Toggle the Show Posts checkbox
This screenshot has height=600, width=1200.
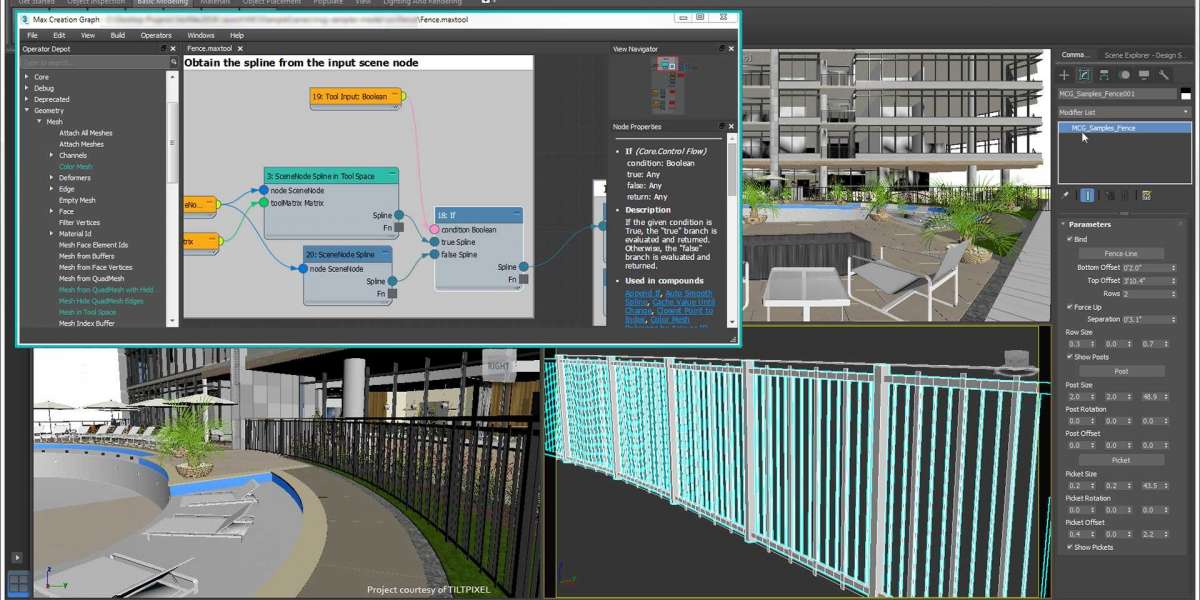tap(1070, 357)
